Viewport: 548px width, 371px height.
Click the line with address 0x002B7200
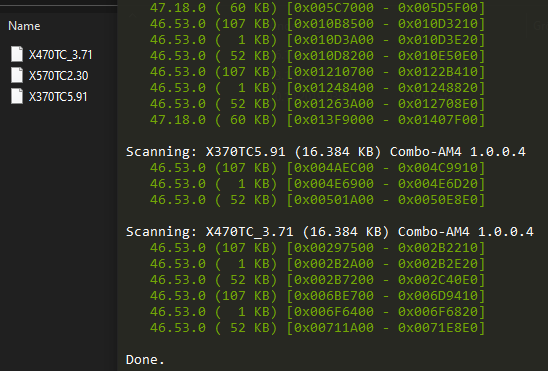pyautogui.click(x=317, y=280)
